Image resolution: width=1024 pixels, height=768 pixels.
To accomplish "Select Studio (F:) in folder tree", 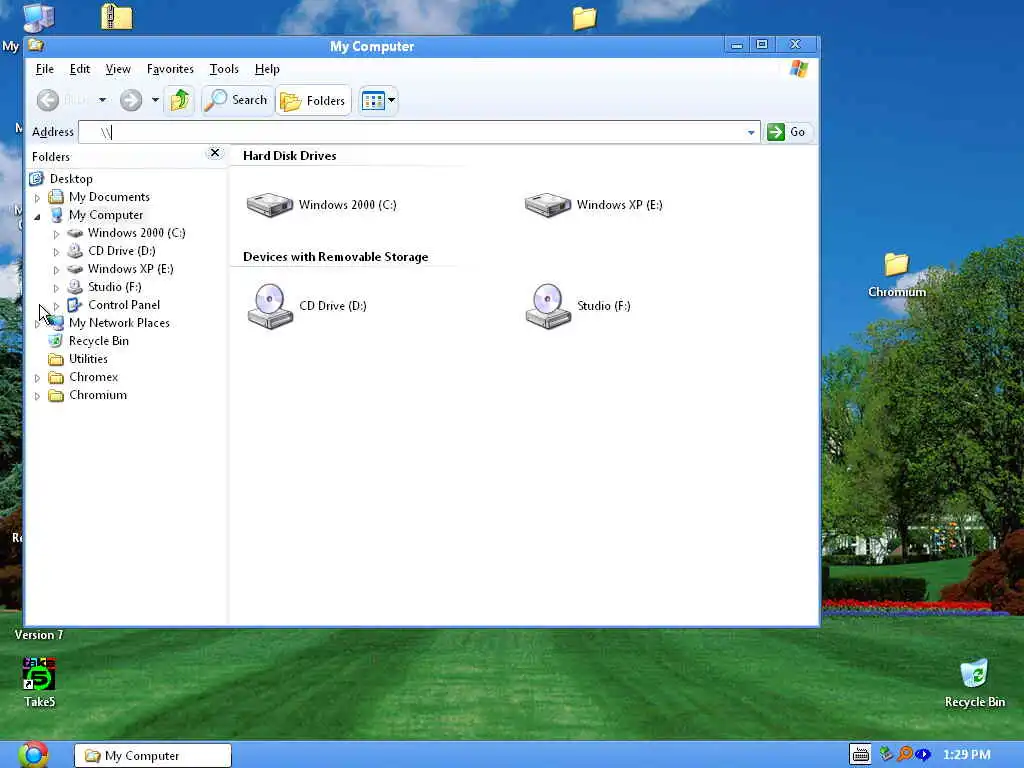I will 114,287.
